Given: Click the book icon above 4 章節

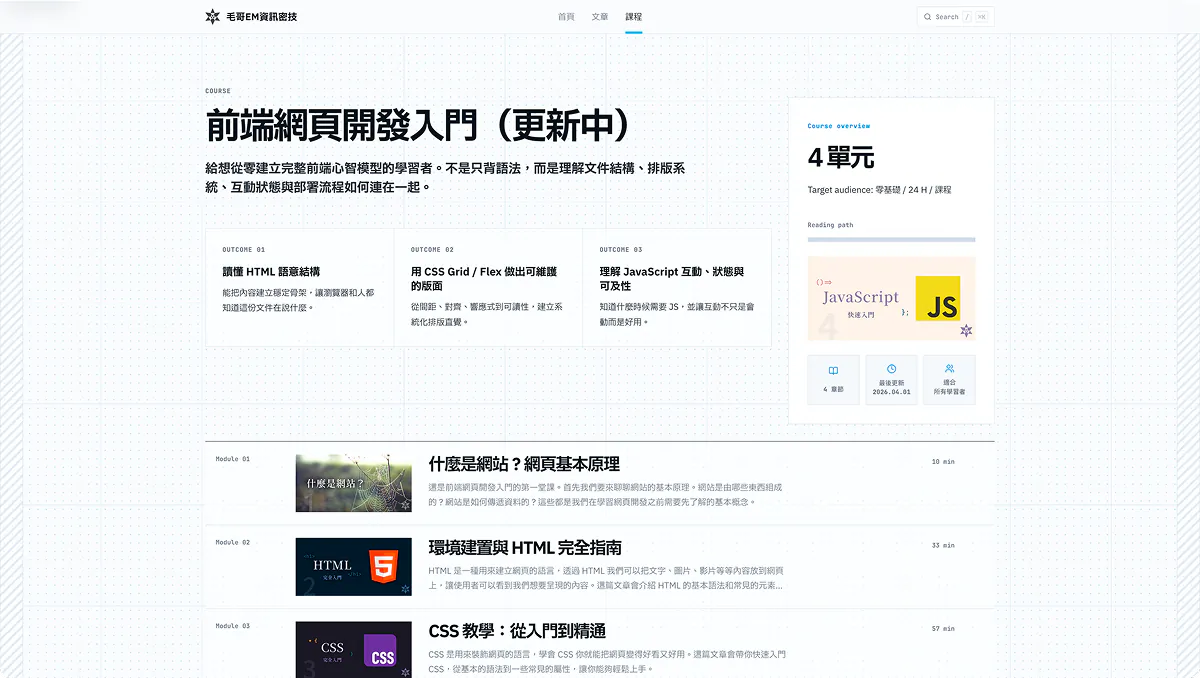Looking at the screenshot, I should pyautogui.click(x=833, y=371).
